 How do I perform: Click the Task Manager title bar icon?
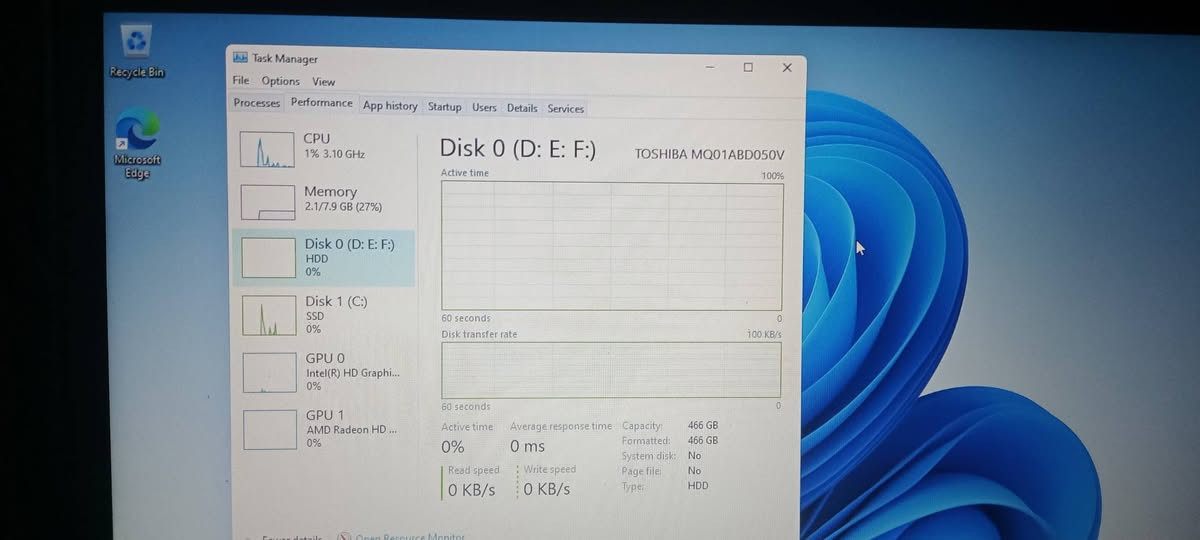[x=240, y=58]
